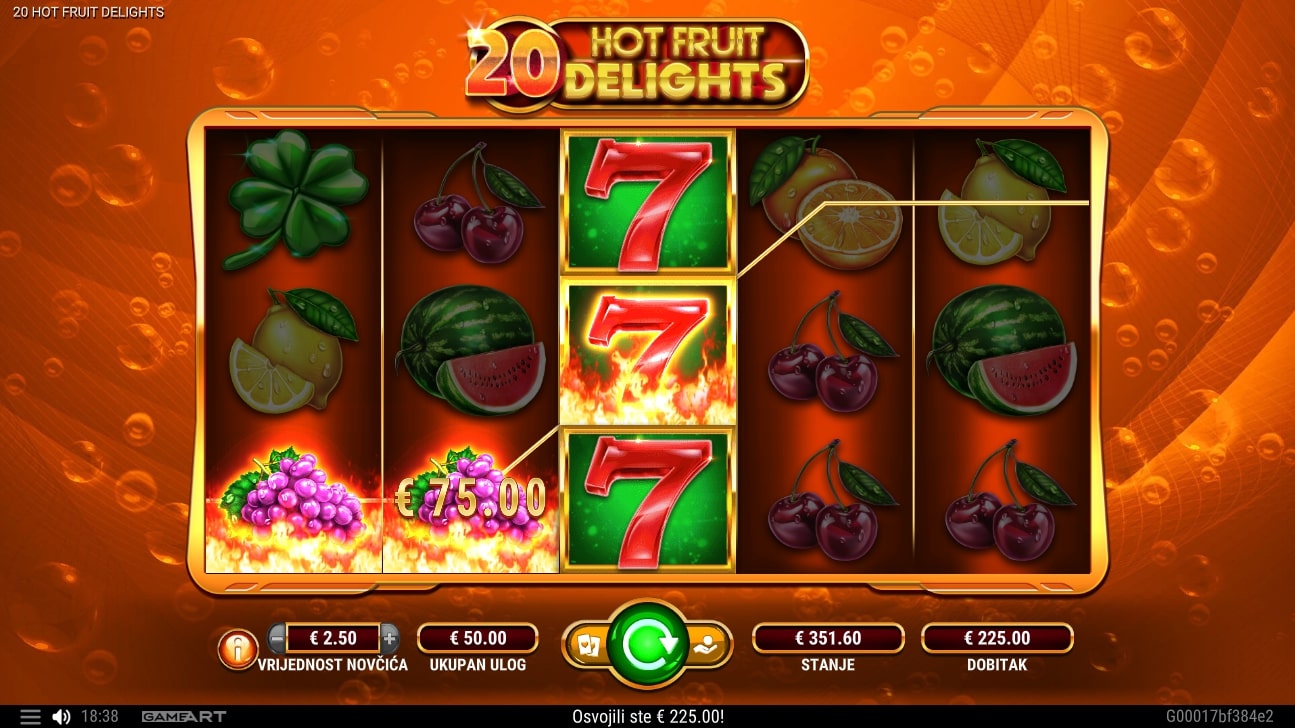Click the green spin button
The width and height of the screenshot is (1295, 728).
pyautogui.click(x=647, y=645)
